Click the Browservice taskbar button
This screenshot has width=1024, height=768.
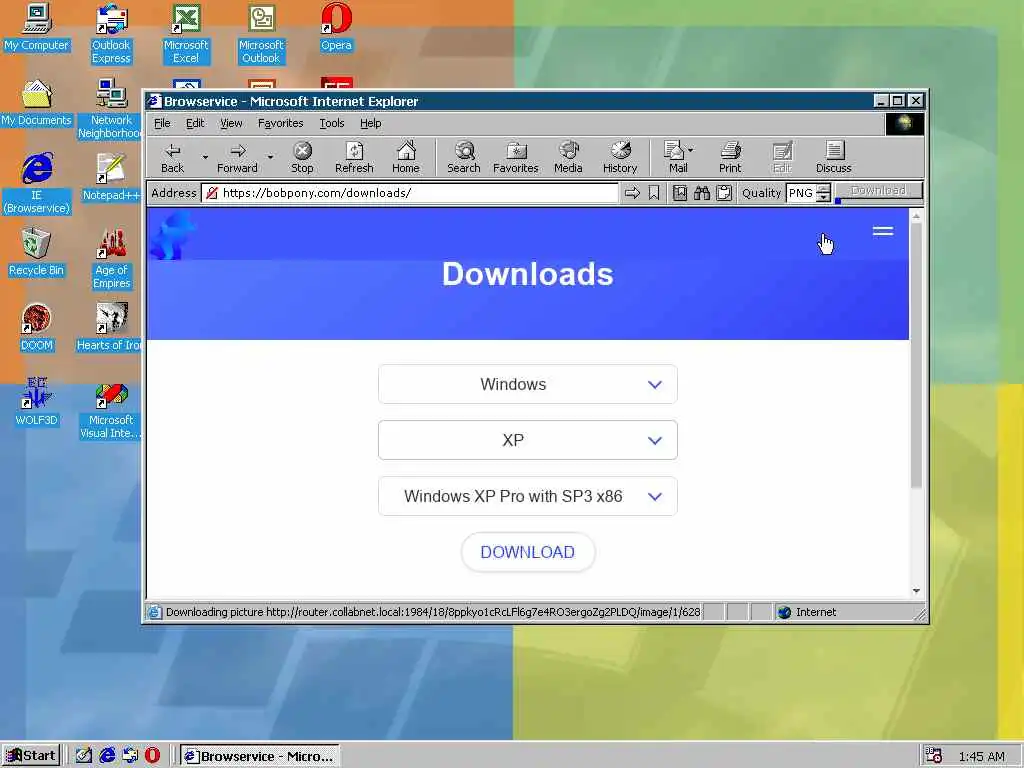[x=260, y=756]
